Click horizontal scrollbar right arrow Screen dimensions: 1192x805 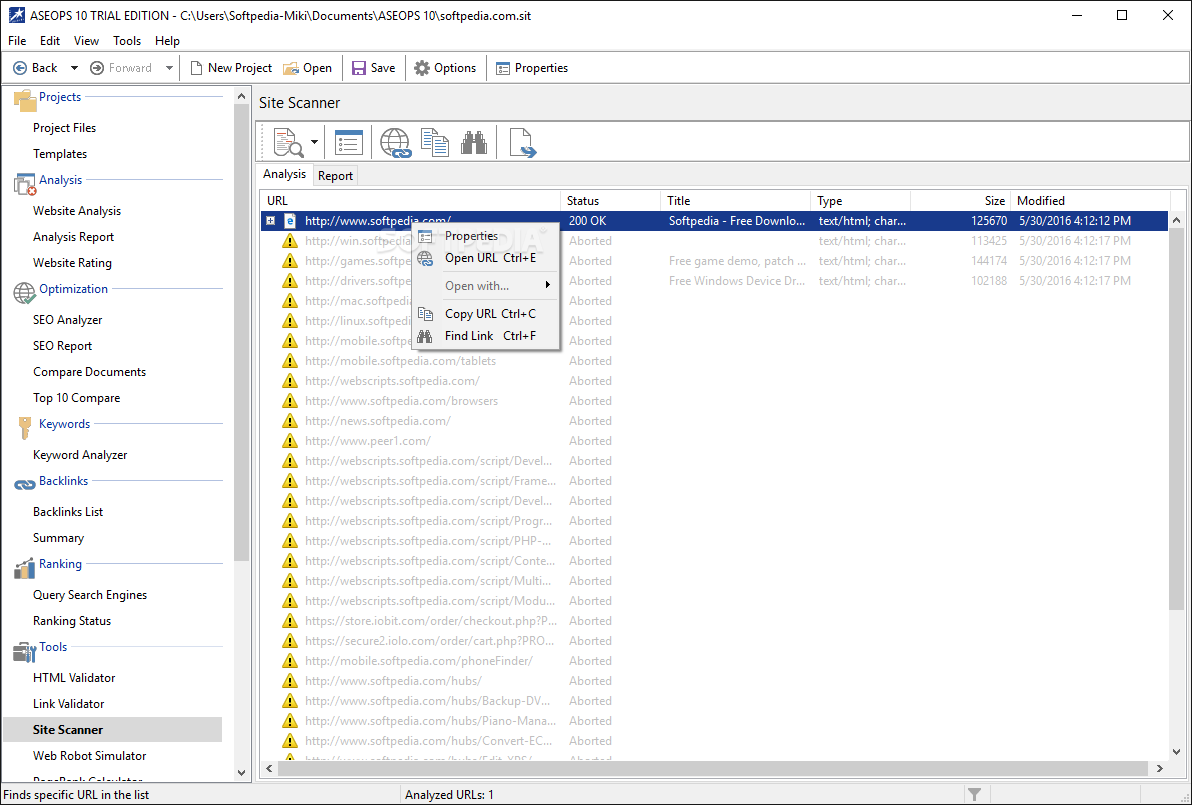pos(1160,769)
